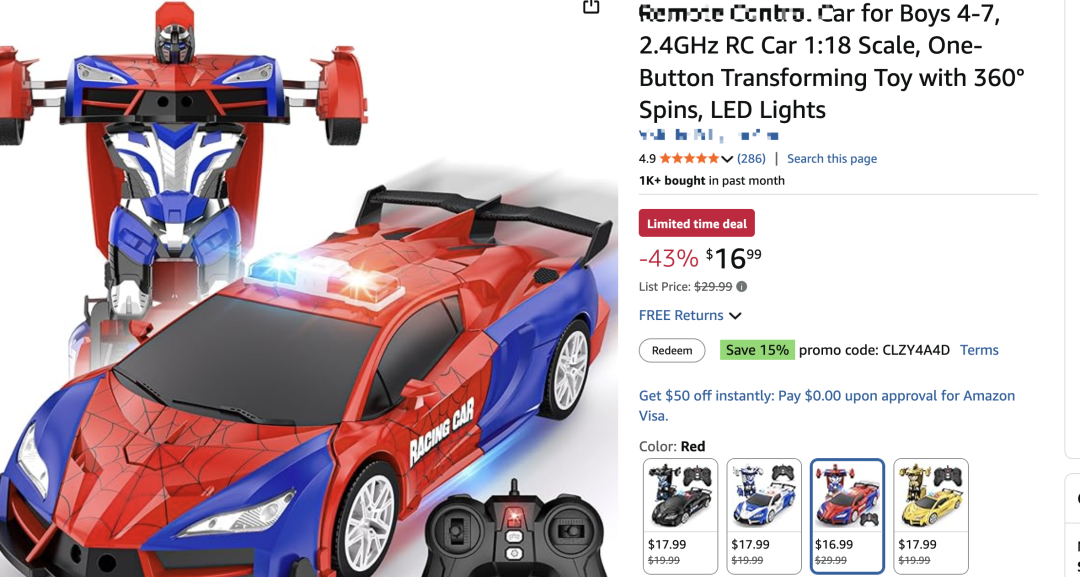This screenshot has height=577, width=1080.
Task: Select the black car color swatch
Action: pos(681,516)
